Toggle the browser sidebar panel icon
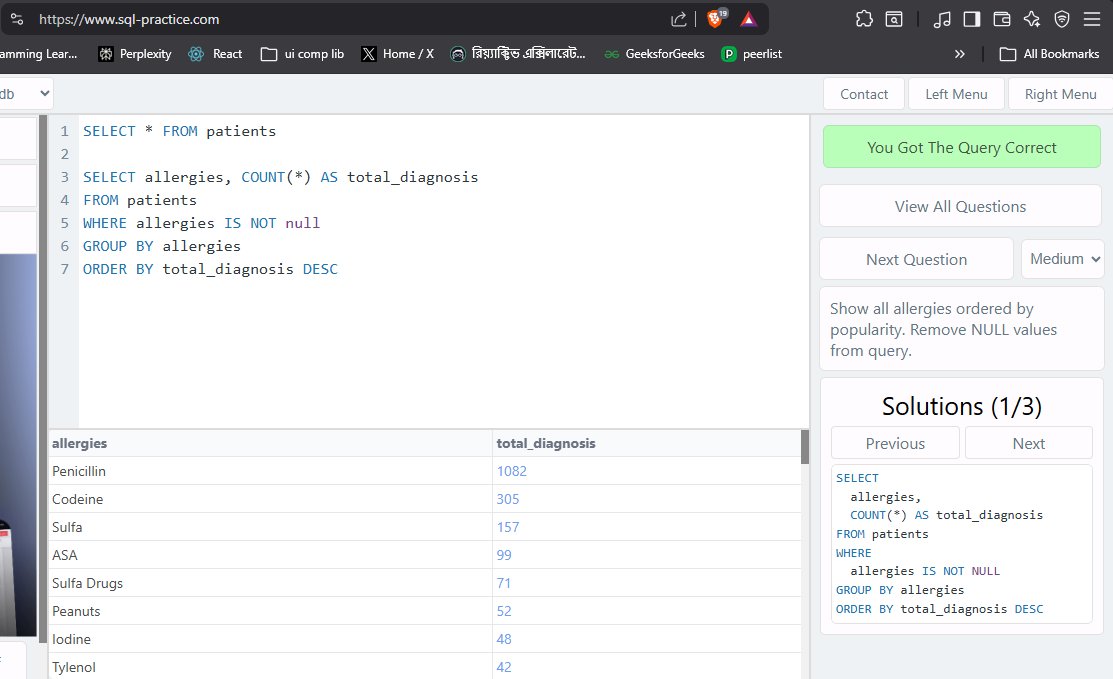This screenshot has width=1113, height=679. tap(971, 18)
